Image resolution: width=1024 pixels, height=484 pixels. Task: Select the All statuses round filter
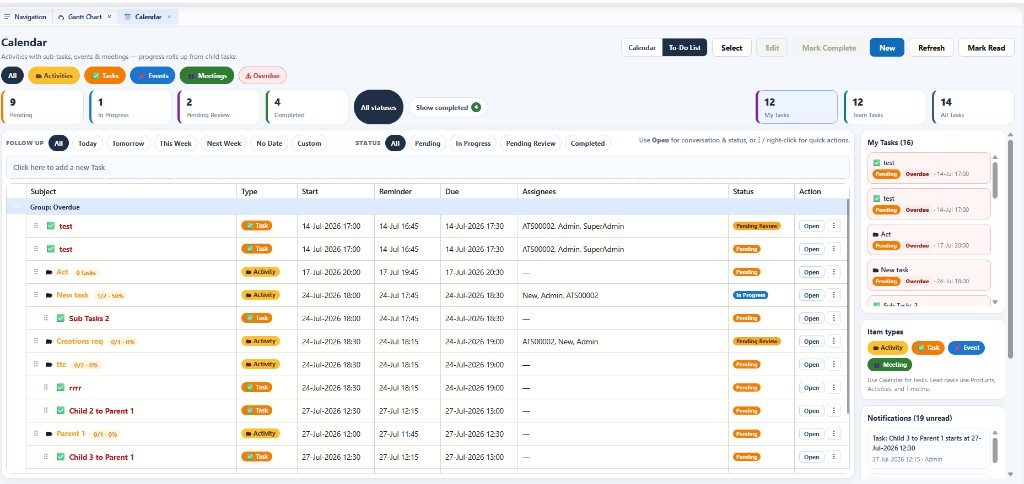coord(379,107)
